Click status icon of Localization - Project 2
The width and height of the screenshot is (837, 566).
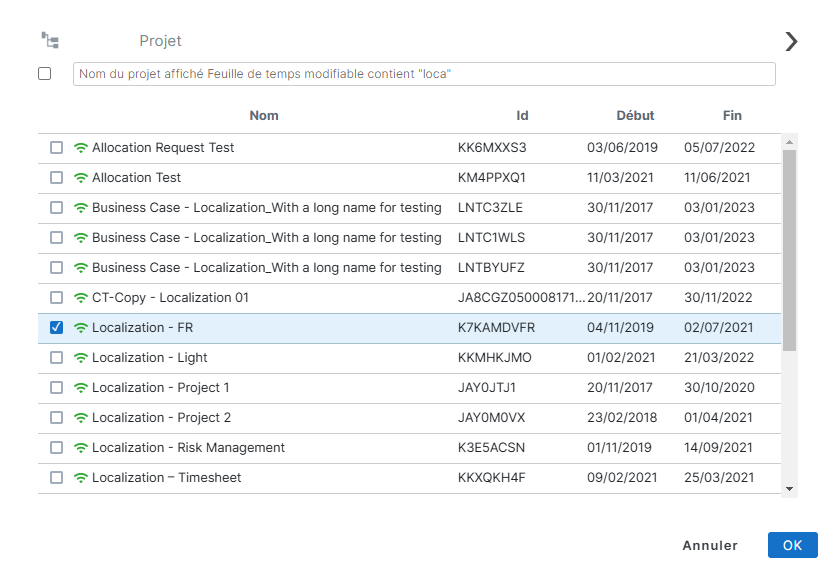81,418
